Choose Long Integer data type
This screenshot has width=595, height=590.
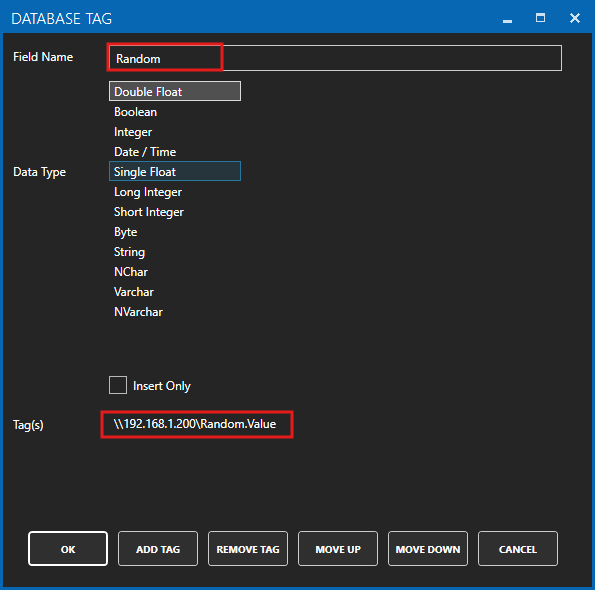point(175,192)
